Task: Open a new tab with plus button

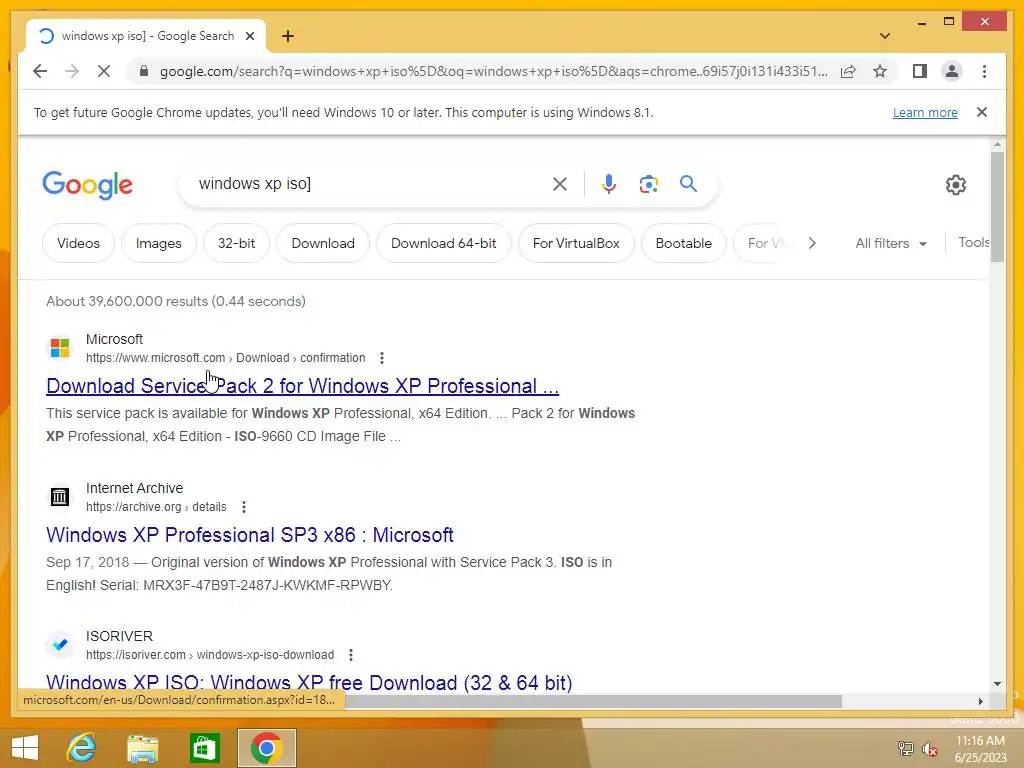Action: pos(288,36)
